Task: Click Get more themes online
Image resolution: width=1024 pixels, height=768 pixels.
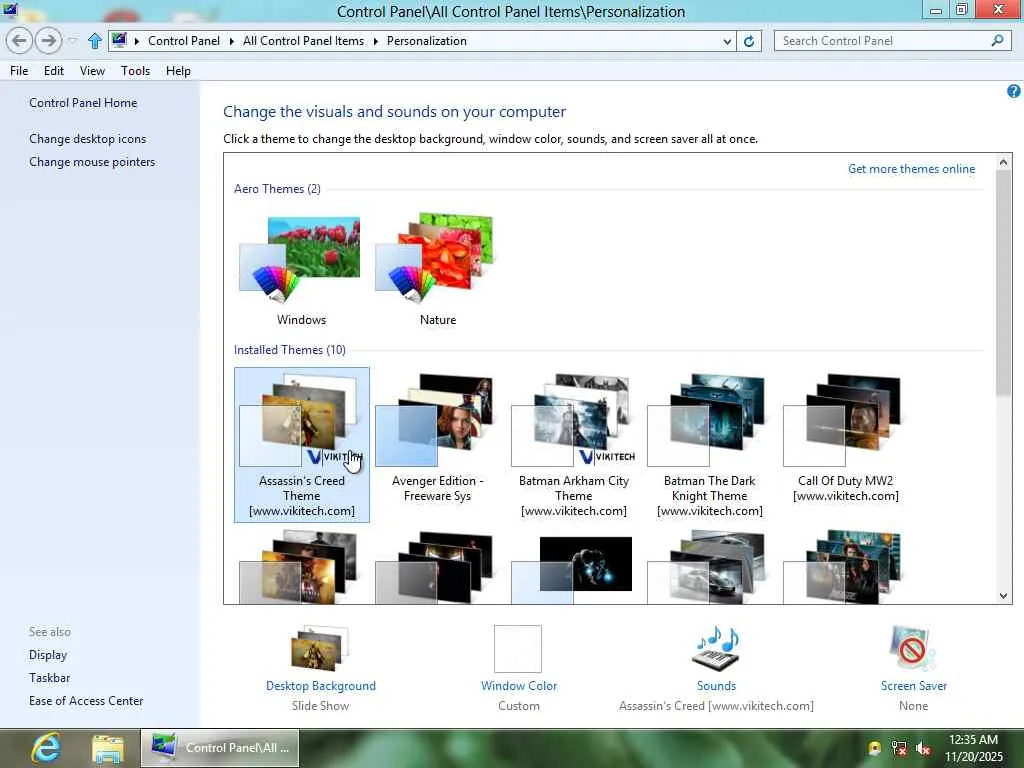Action: 911,168
